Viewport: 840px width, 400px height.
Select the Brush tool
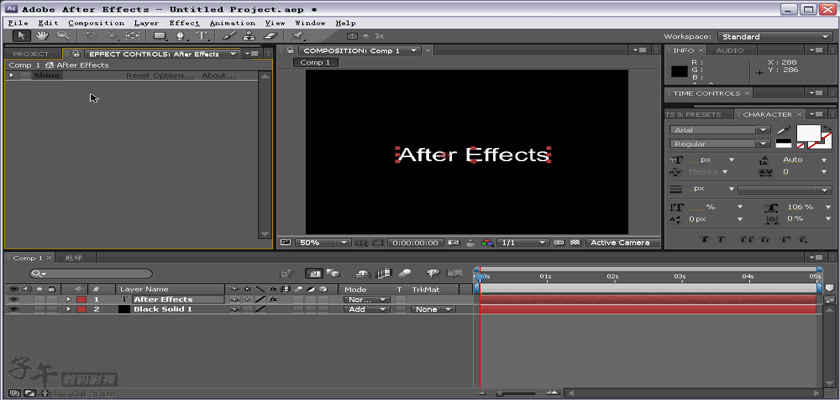229,36
